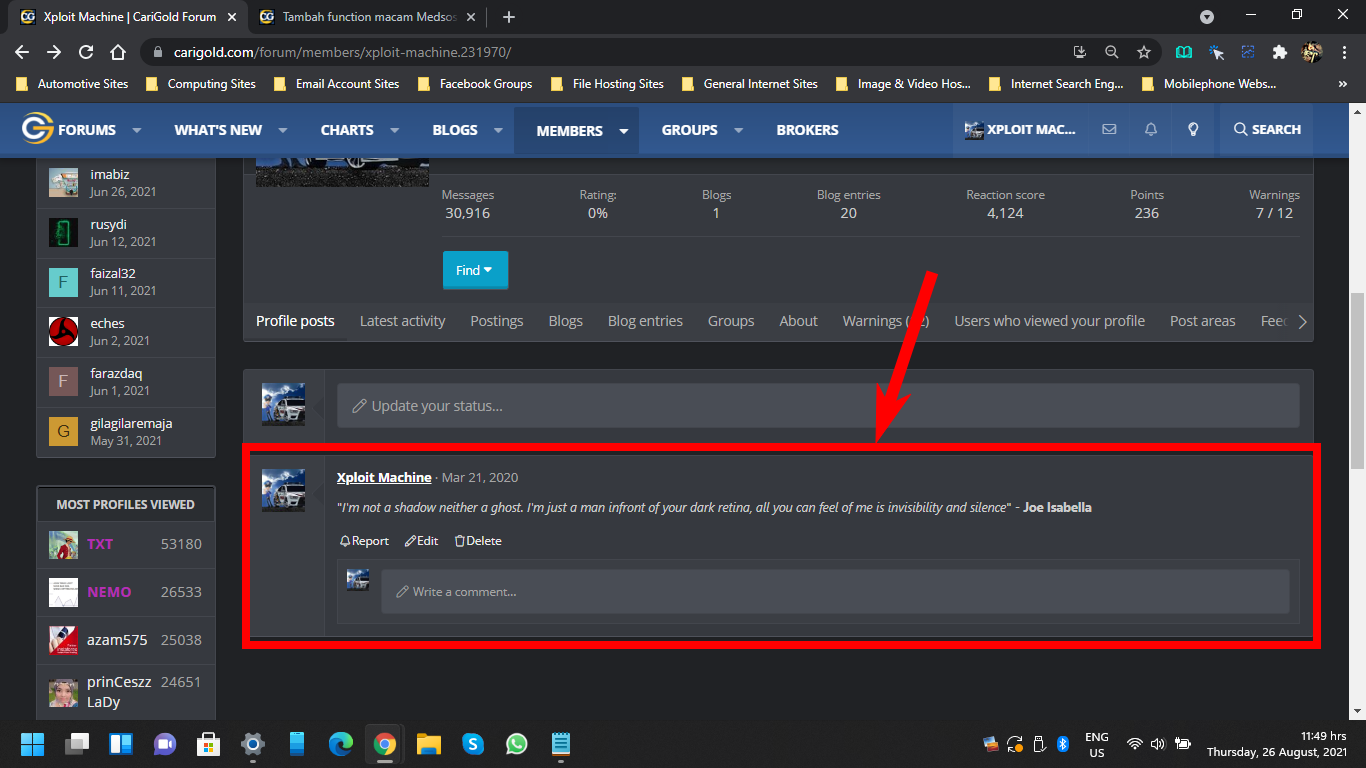
Task: Delete the Xploit Machine profile post
Action: pyautogui.click(x=478, y=541)
